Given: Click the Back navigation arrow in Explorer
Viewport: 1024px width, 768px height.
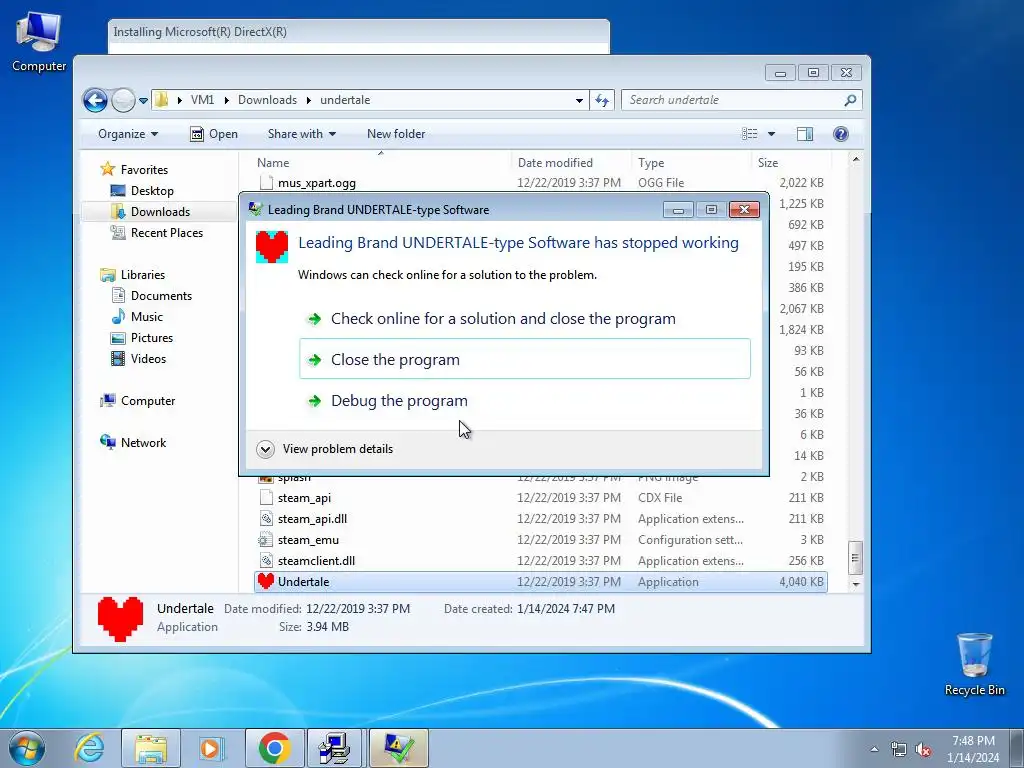Looking at the screenshot, I should pyautogui.click(x=95, y=100).
